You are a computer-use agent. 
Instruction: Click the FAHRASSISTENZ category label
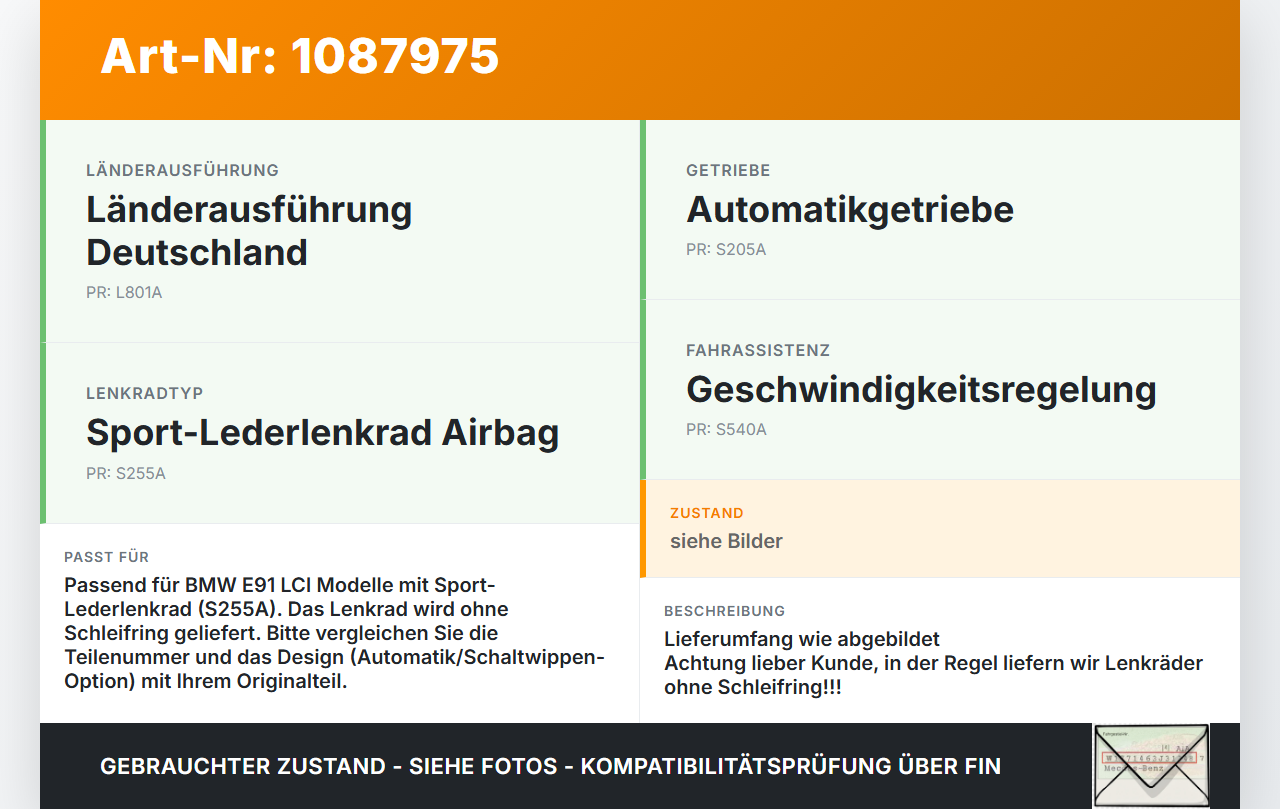[x=758, y=351]
